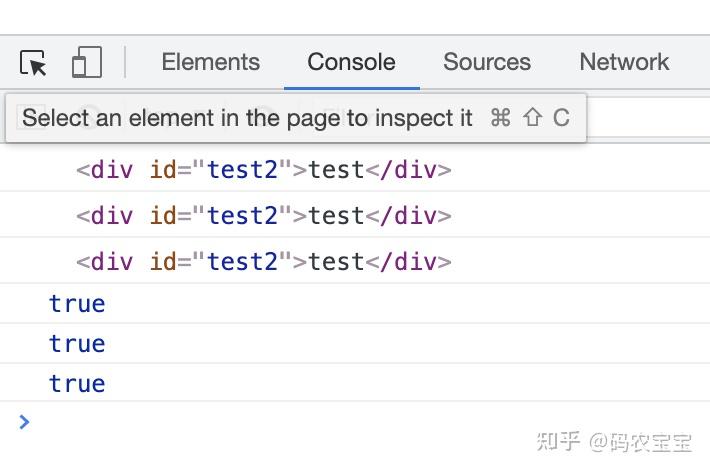This screenshot has width=710, height=472.
Task: Open the Sources tab
Action: click(487, 62)
